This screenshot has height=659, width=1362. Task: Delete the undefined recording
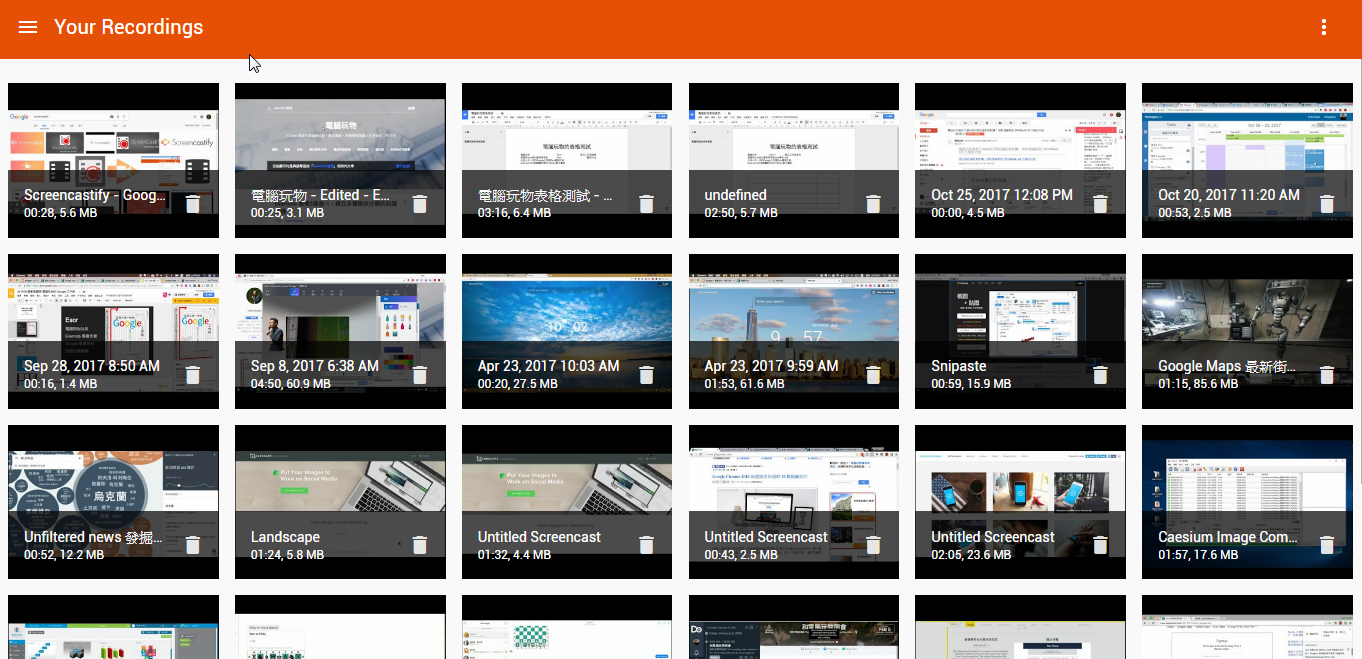[873, 204]
